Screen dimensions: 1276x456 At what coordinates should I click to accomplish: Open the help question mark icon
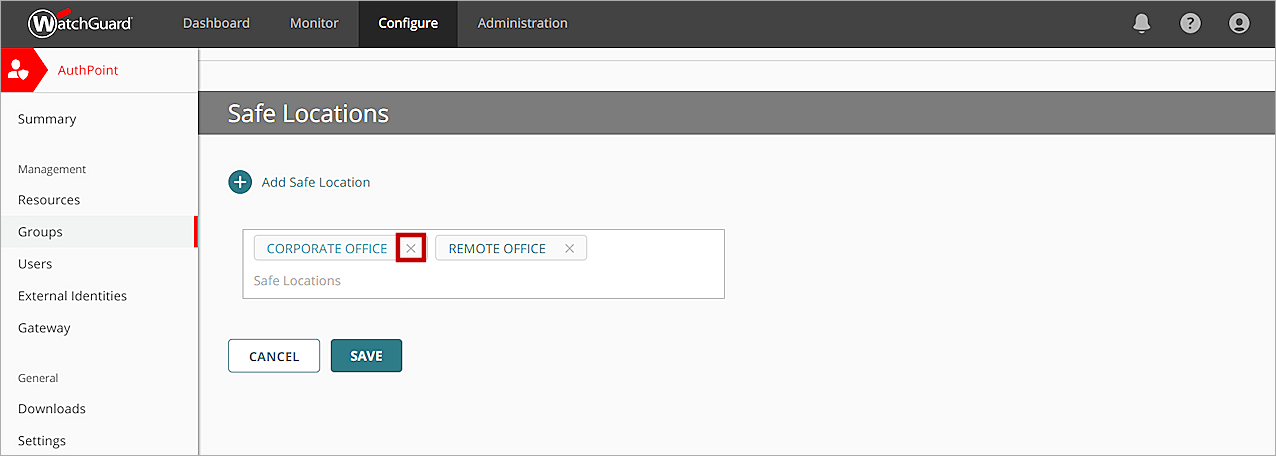pos(1190,23)
